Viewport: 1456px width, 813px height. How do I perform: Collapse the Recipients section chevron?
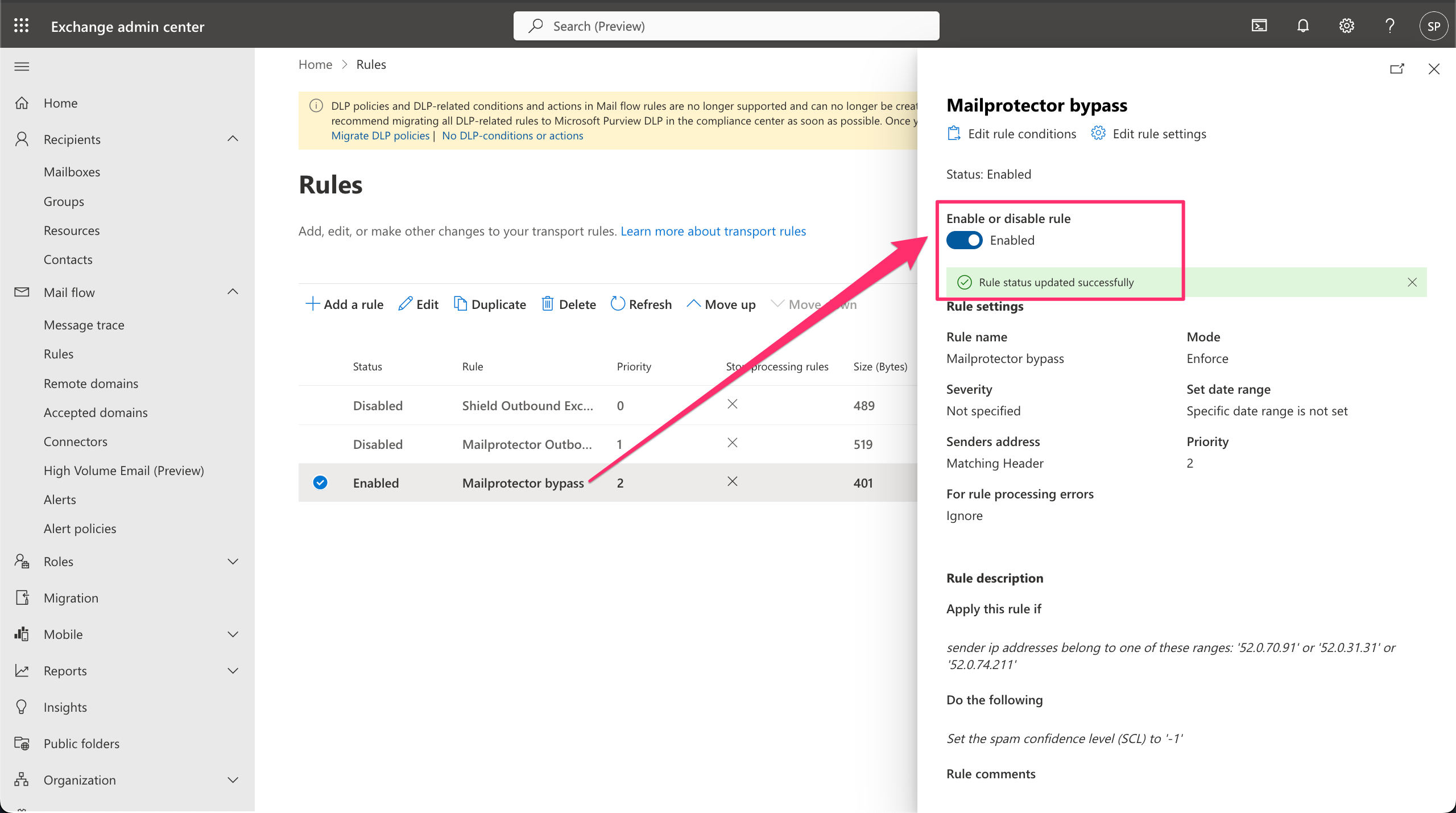tap(233, 139)
